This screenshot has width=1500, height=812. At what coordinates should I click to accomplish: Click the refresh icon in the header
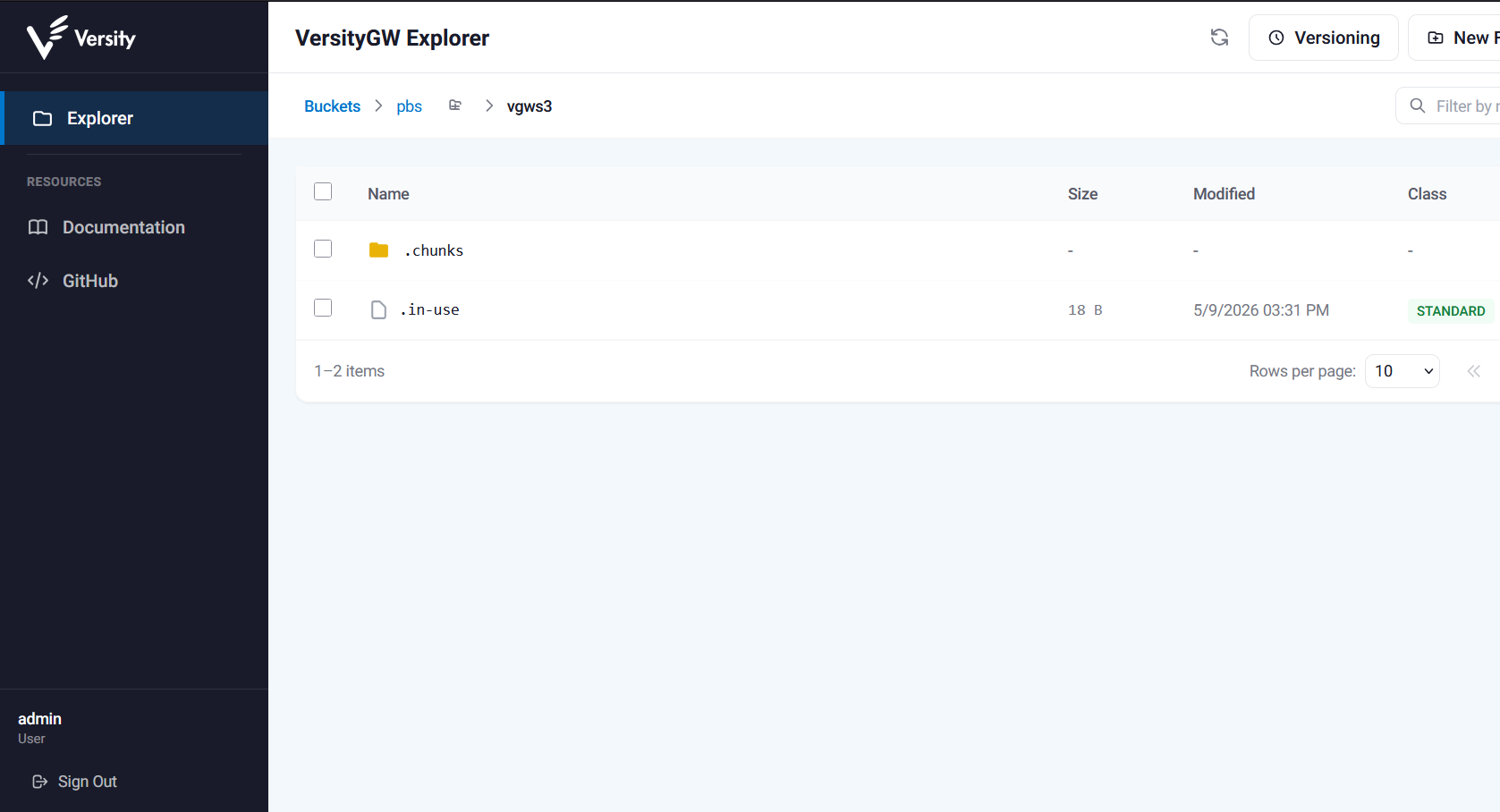click(x=1219, y=38)
